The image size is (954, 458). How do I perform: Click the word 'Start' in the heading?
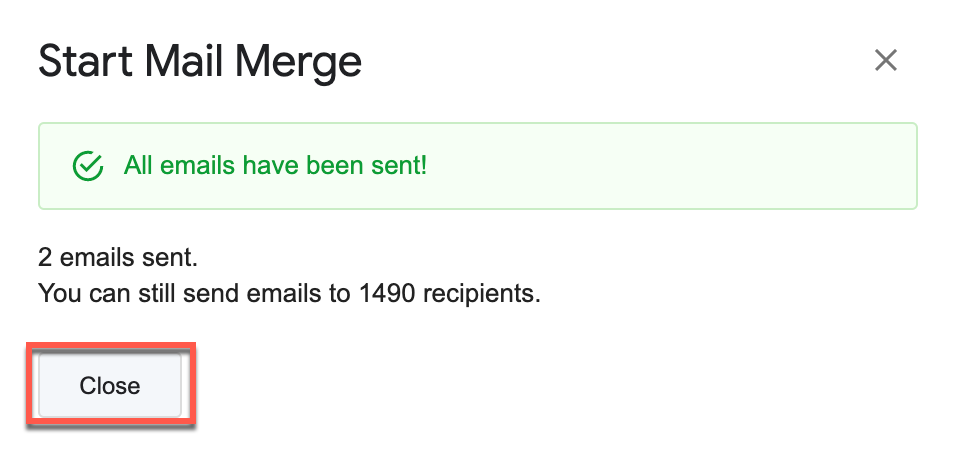point(82,62)
